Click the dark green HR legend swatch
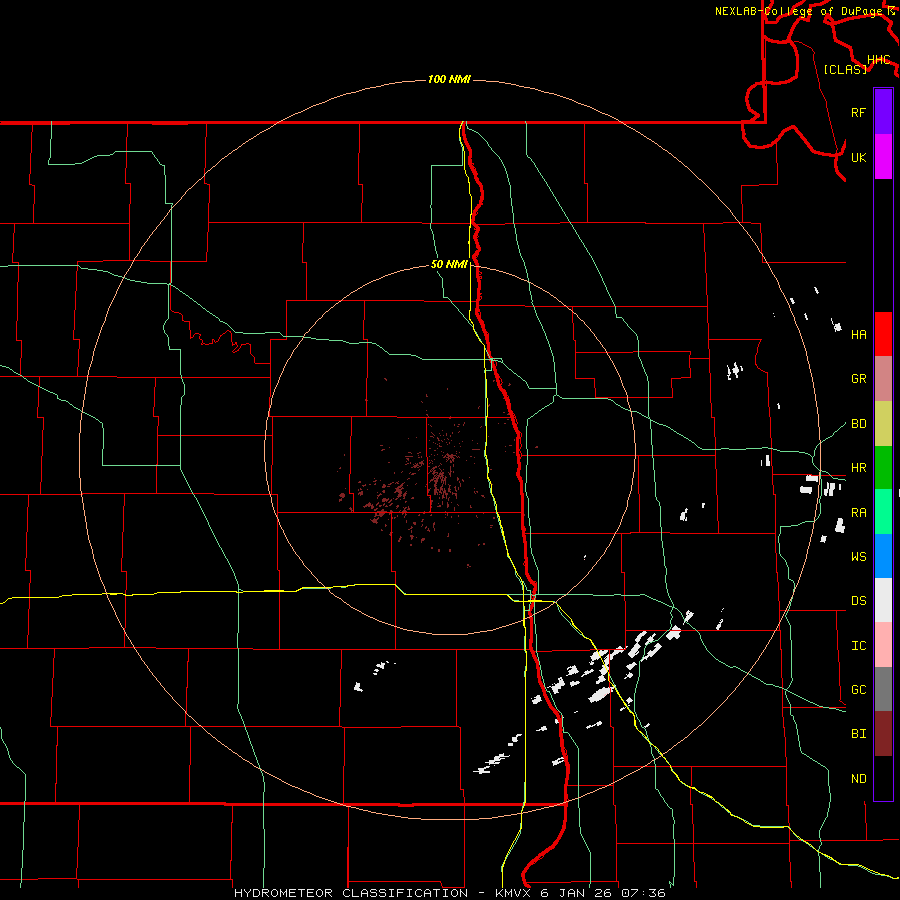The width and height of the screenshot is (900, 900). click(x=883, y=467)
